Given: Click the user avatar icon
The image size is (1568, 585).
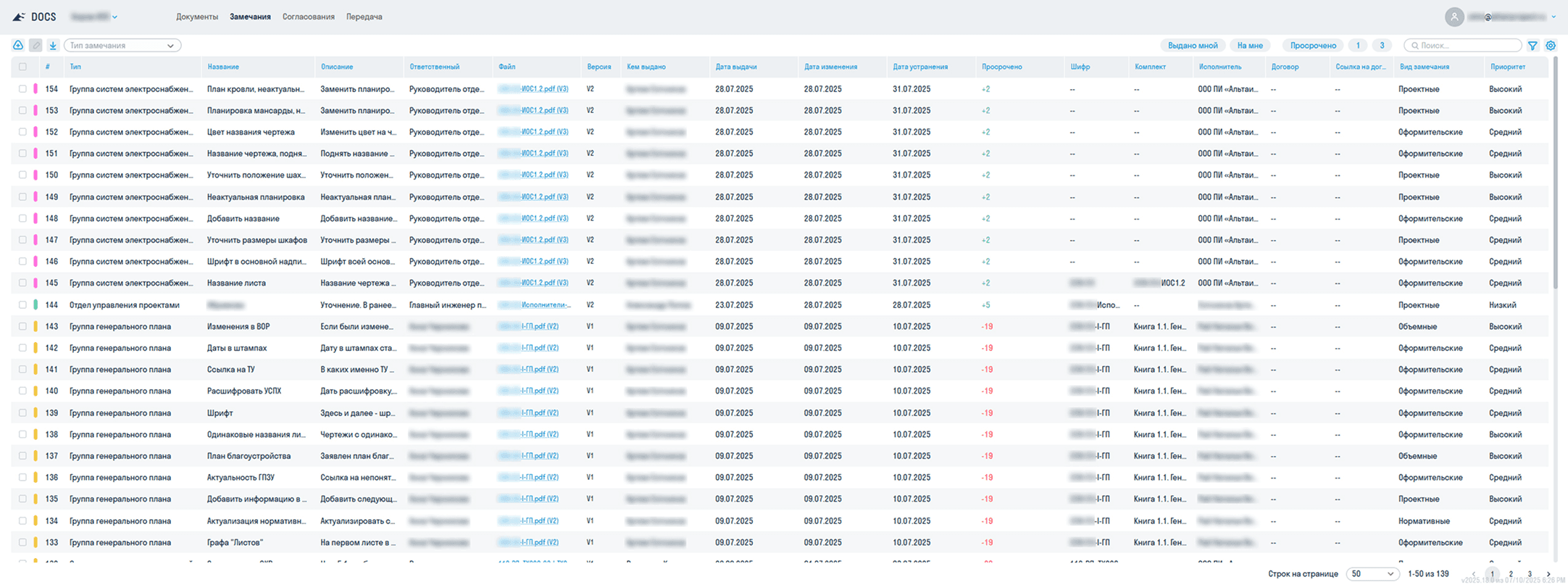Looking at the screenshot, I should point(1454,17).
